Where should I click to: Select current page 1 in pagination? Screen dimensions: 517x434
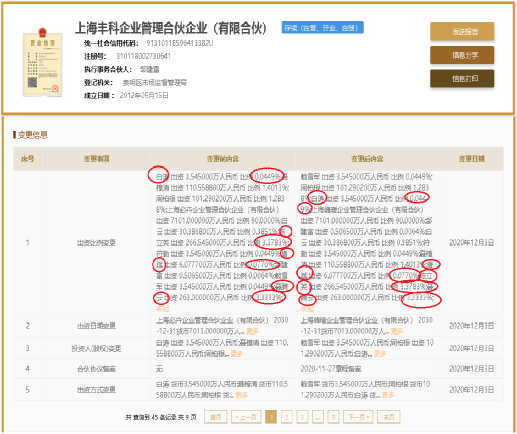271,417
